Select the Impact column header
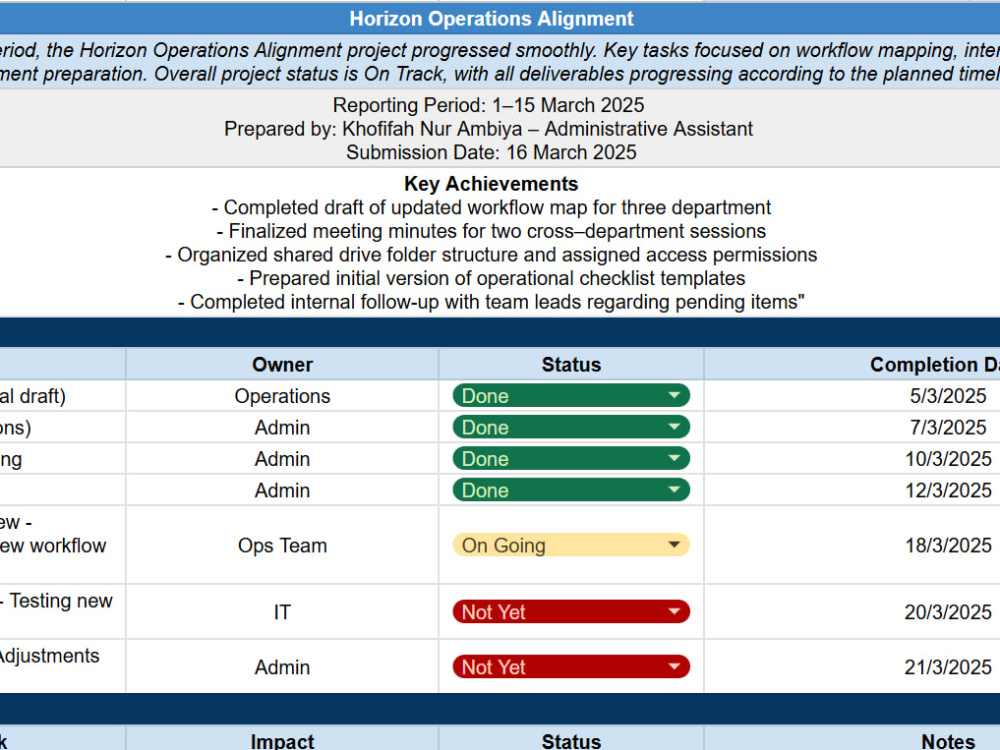1000x750 pixels. point(282,740)
